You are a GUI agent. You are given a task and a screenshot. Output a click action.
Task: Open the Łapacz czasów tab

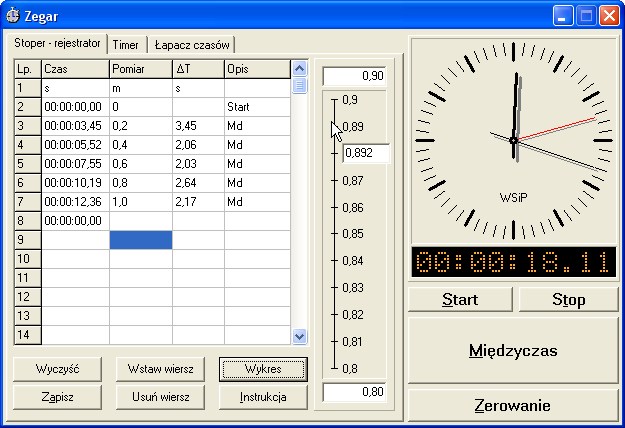(192, 45)
